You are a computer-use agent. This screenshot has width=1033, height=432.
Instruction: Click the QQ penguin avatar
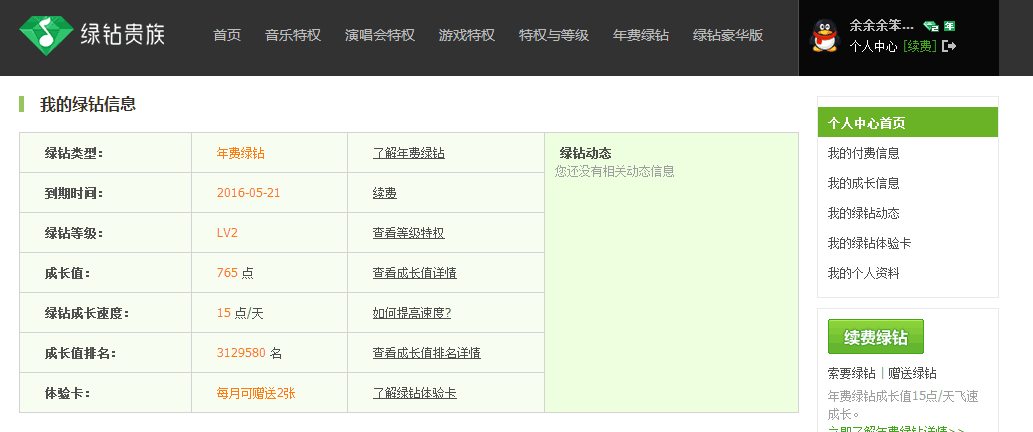pos(824,36)
